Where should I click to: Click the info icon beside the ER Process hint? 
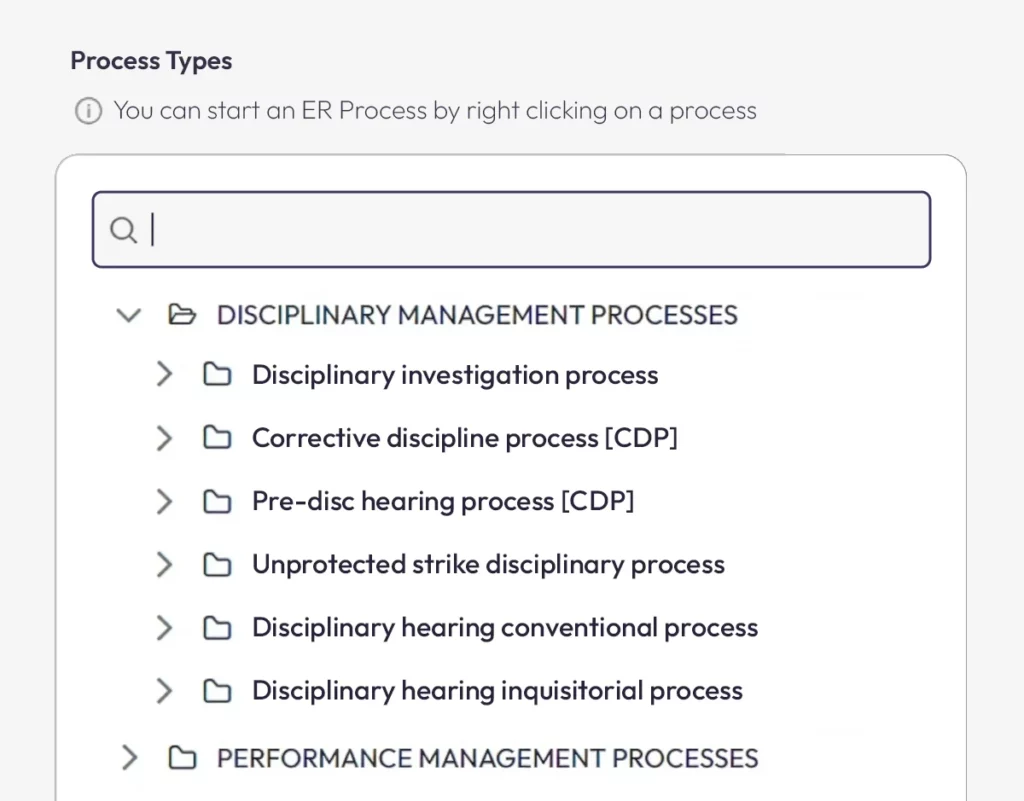[x=88, y=110]
